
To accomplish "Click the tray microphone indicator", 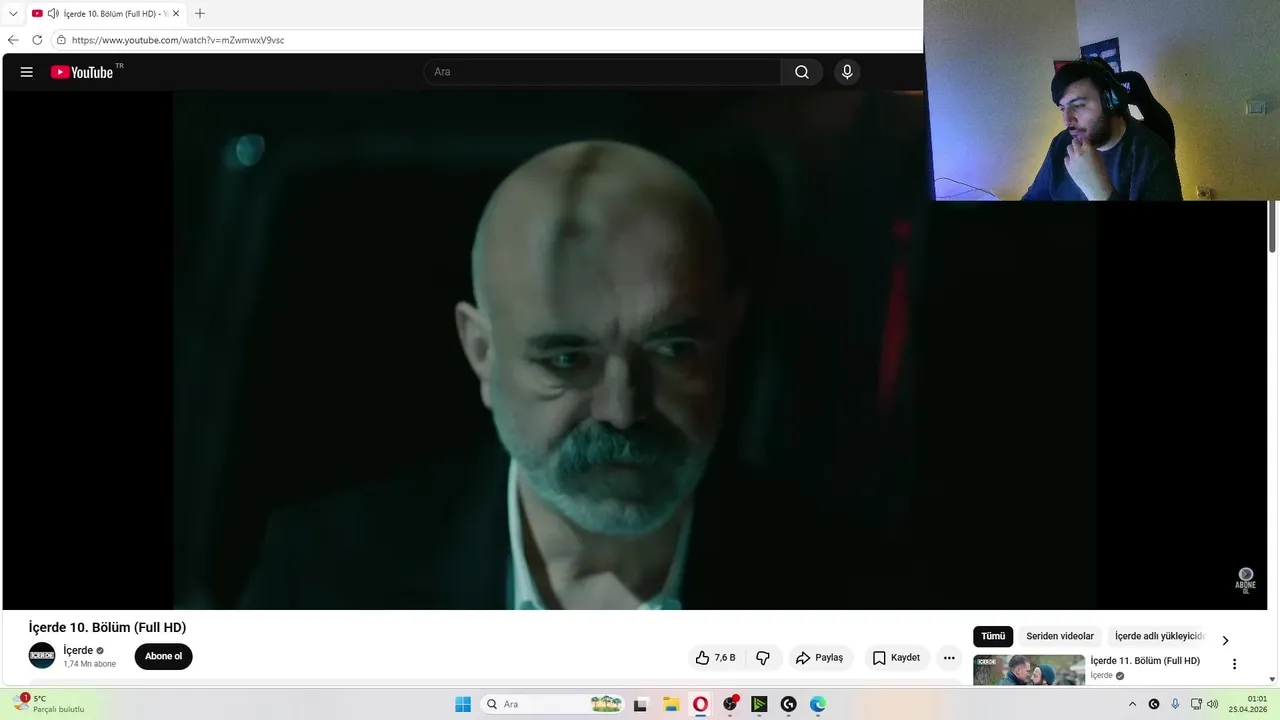I will (x=1175, y=704).
